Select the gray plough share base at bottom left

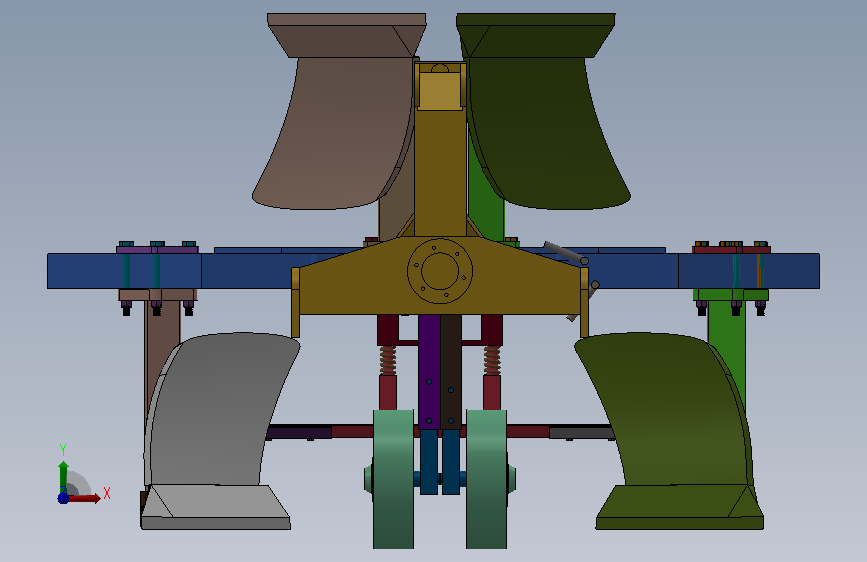click(216, 507)
